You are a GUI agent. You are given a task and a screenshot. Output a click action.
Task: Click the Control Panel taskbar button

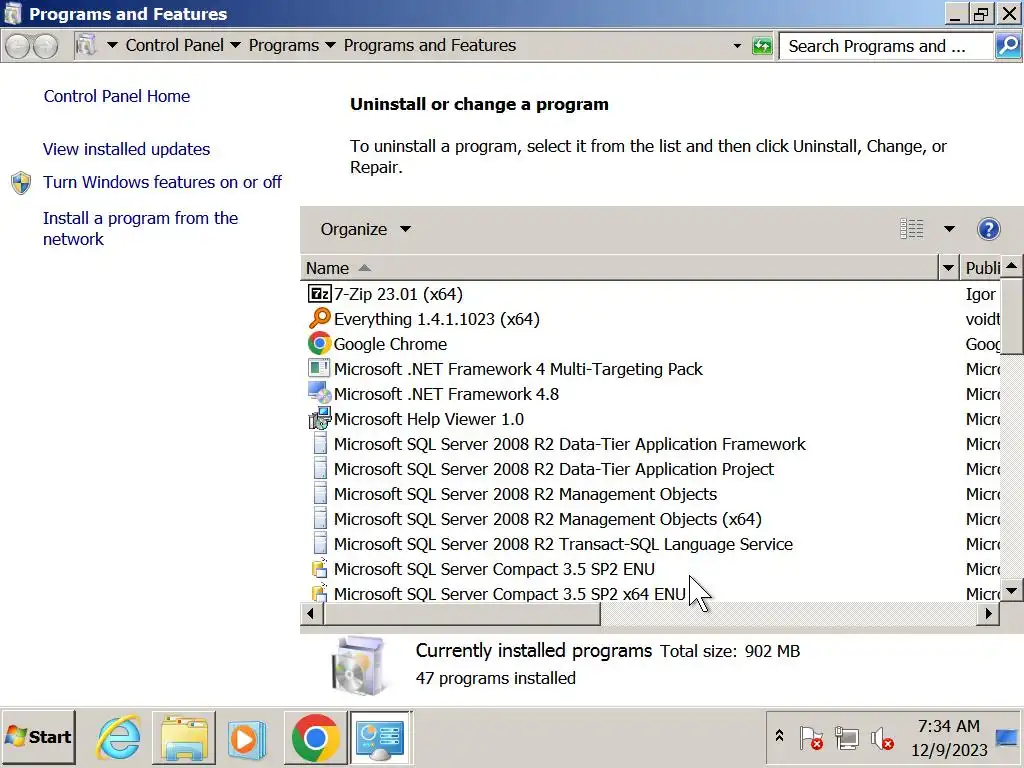[380, 738]
